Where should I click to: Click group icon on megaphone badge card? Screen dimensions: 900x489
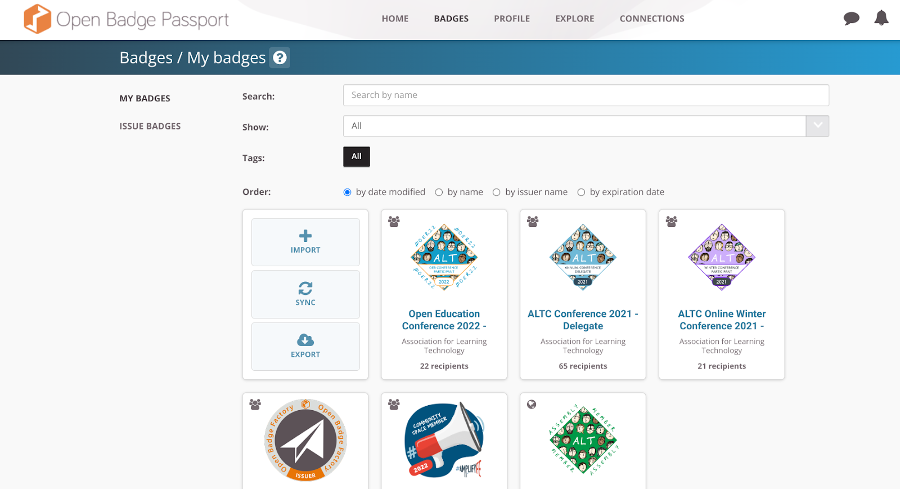coord(394,405)
